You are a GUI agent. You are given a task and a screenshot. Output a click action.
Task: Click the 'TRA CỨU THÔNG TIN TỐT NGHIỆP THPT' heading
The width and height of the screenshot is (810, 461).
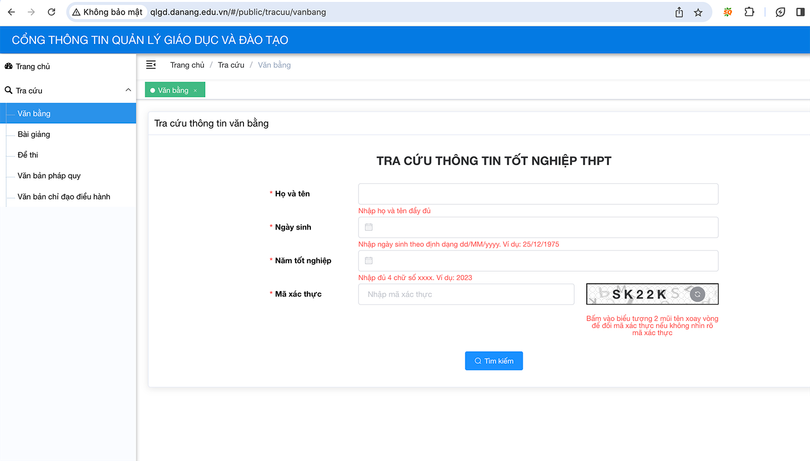[494, 161]
